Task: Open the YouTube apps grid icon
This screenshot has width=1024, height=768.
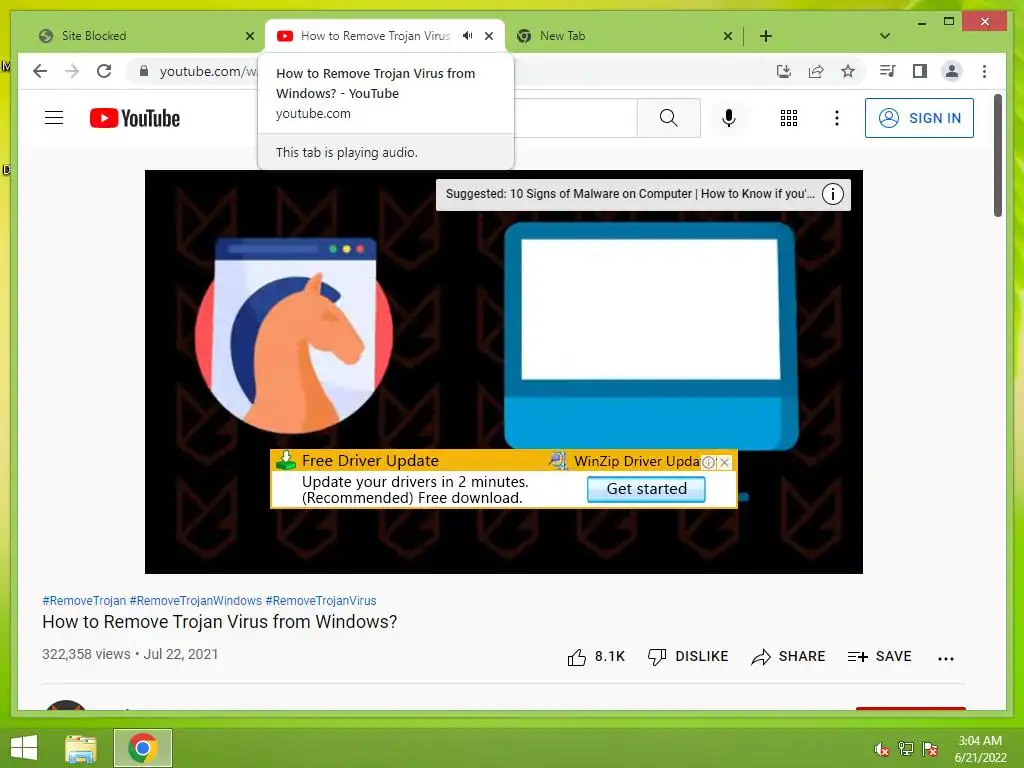Action: 789,118
